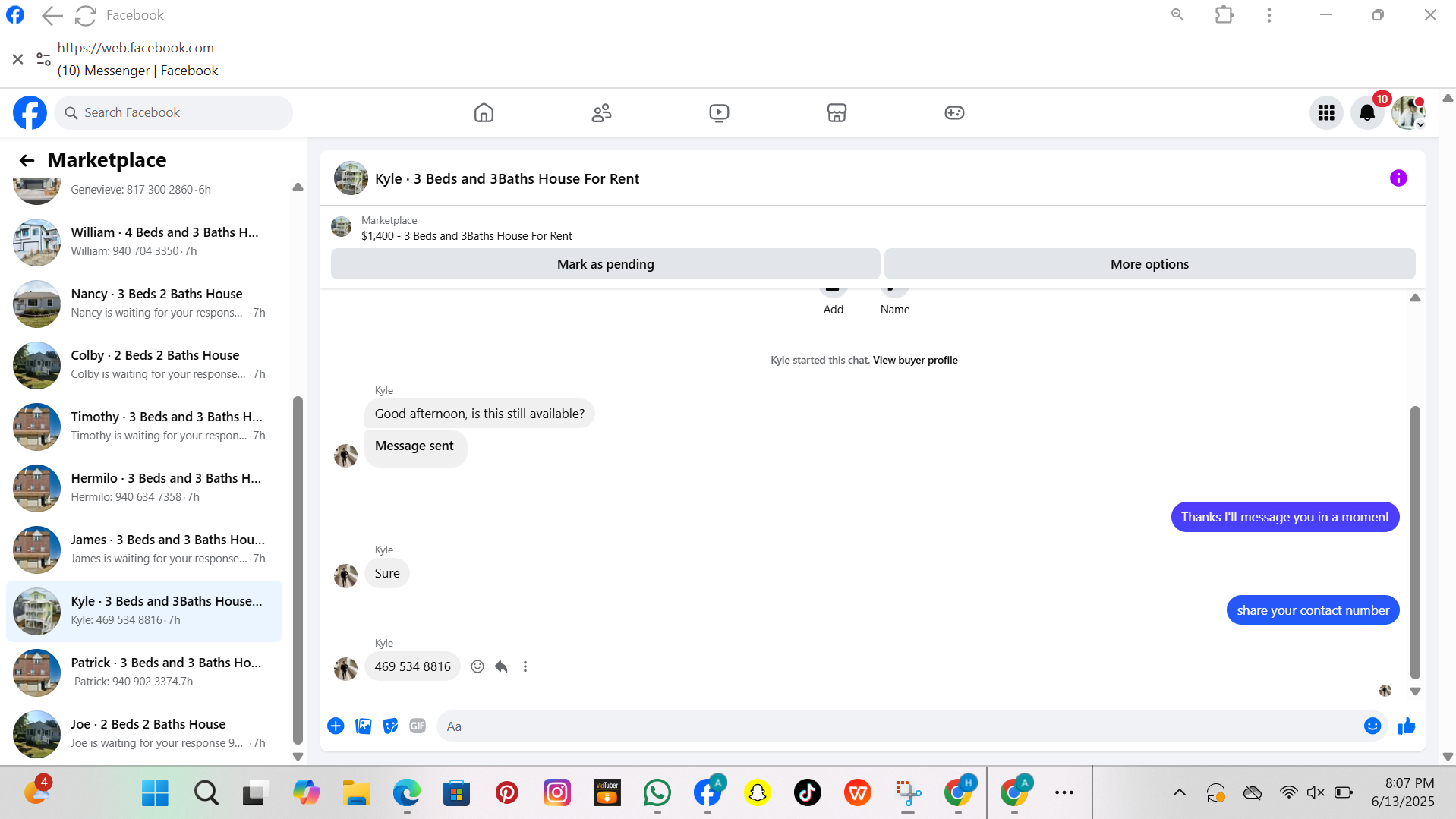Click Mark as pending button
The image size is (1456, 819).
(605, 264)
